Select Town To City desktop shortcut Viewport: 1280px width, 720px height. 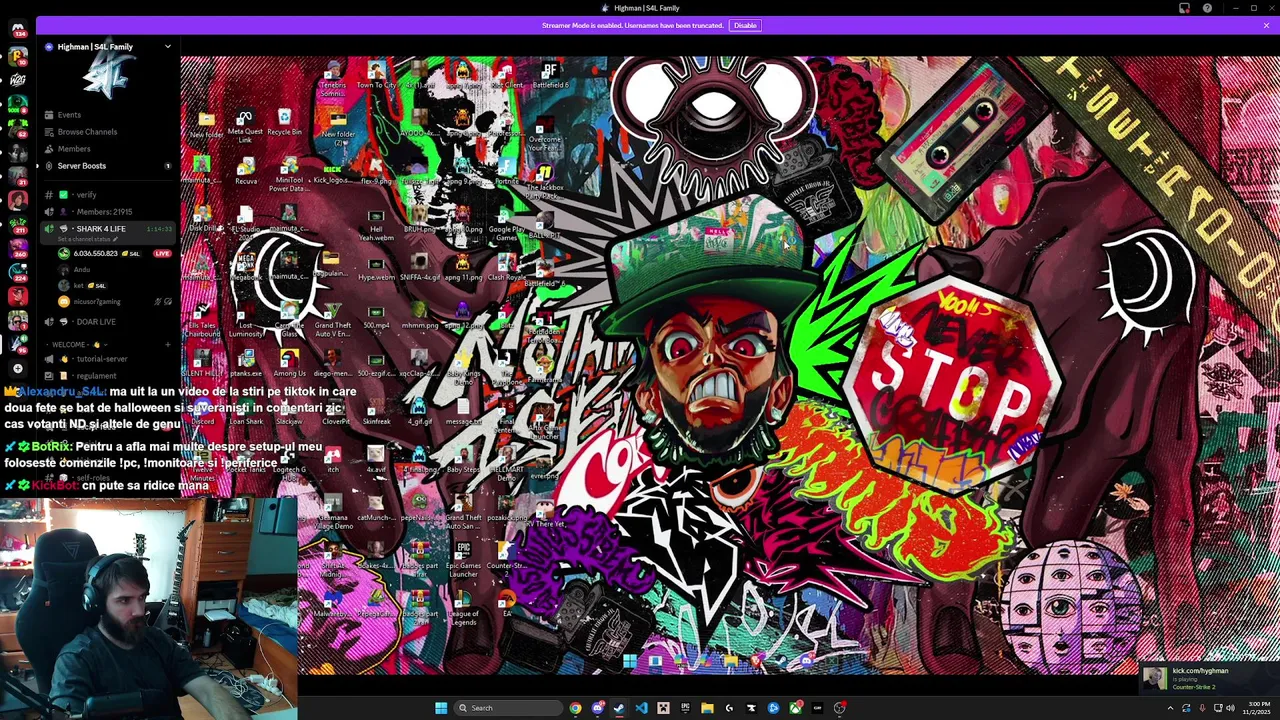click(376, 75)
